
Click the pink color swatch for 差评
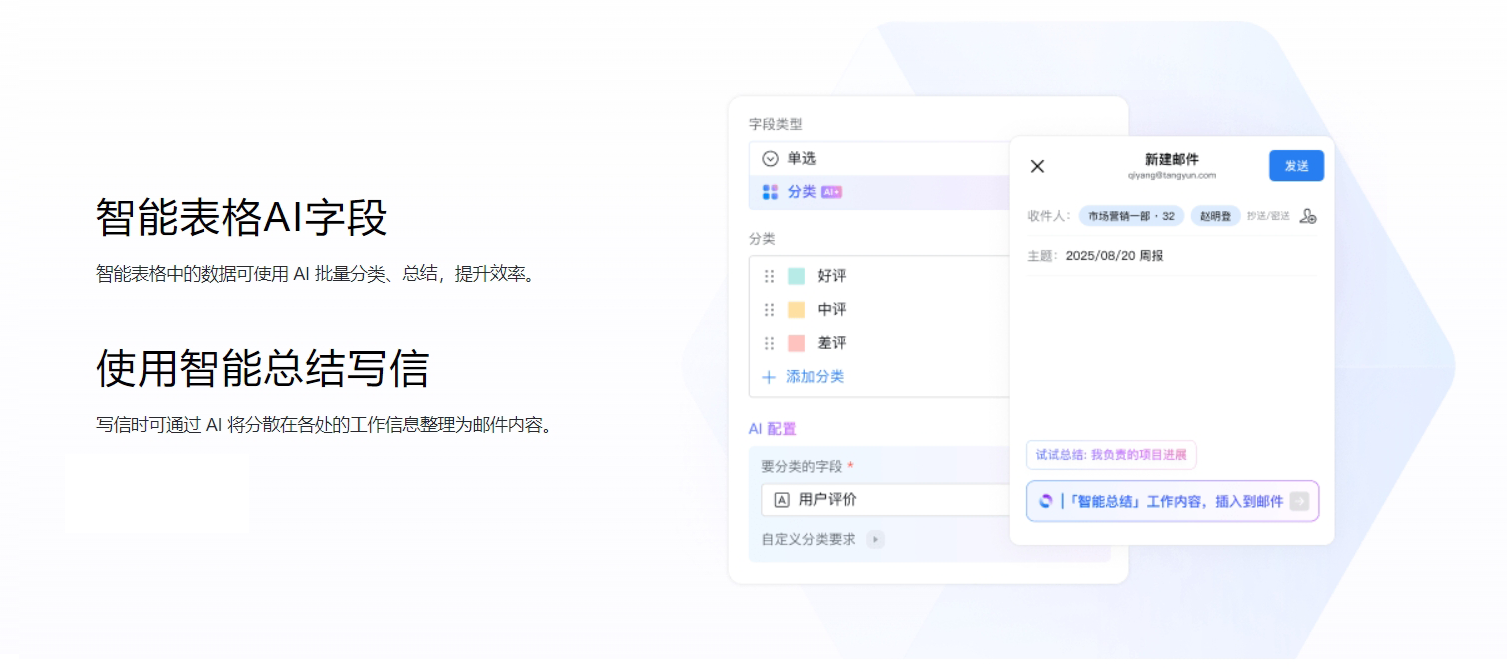[796, 343]
